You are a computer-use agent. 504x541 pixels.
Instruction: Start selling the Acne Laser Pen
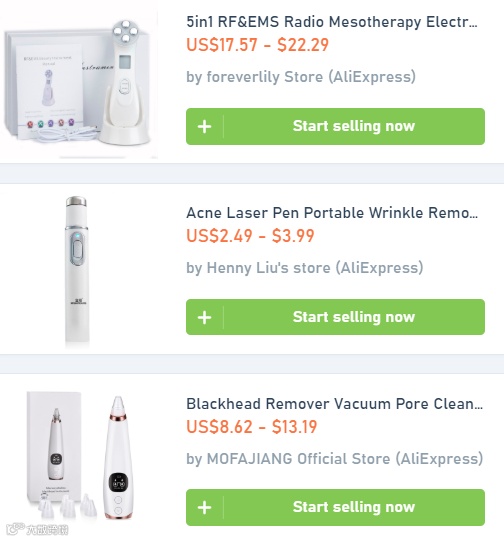click(x=335, y=317)
